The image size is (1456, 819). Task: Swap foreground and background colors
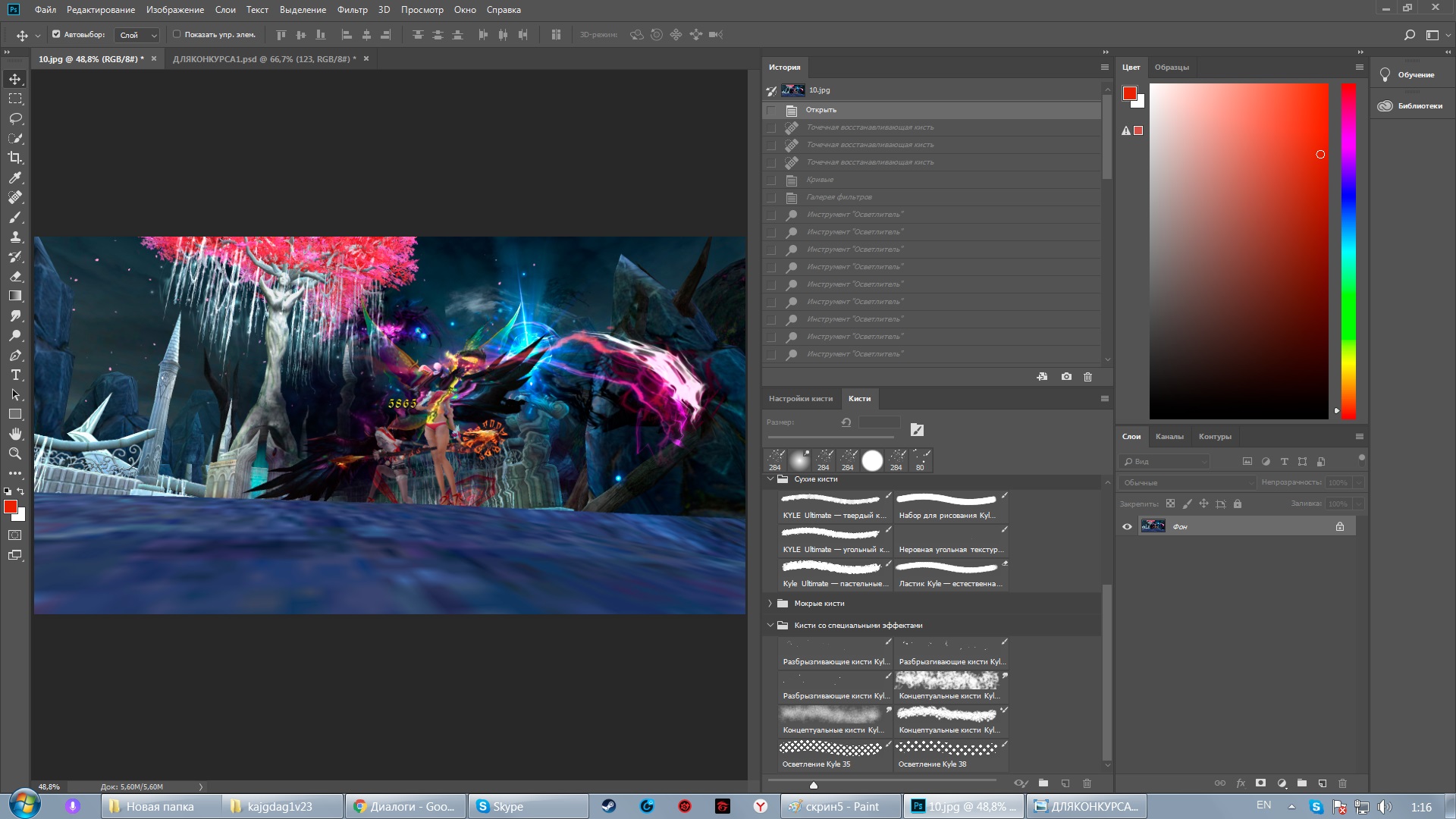(x=21, y=491)
